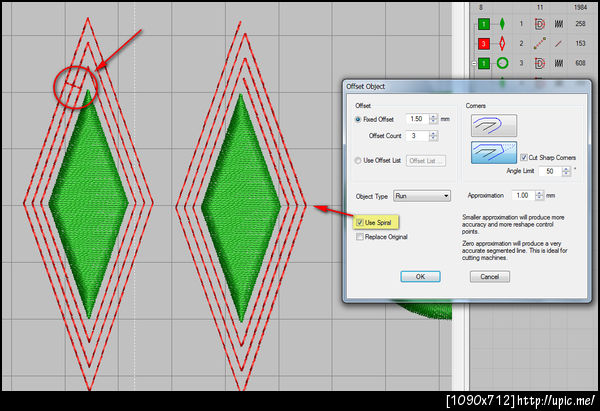Enable the Replace Original checkbox
Image resolution: width=600 pixels, height=411 pixels.
(360, 237)
